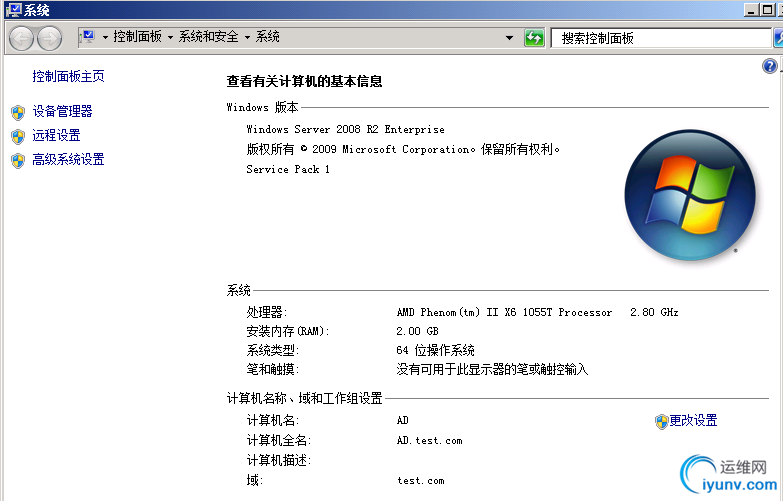
Task: Click the 没有可用于此显示器的笔或触控输入 text
Action: [492, 370]
